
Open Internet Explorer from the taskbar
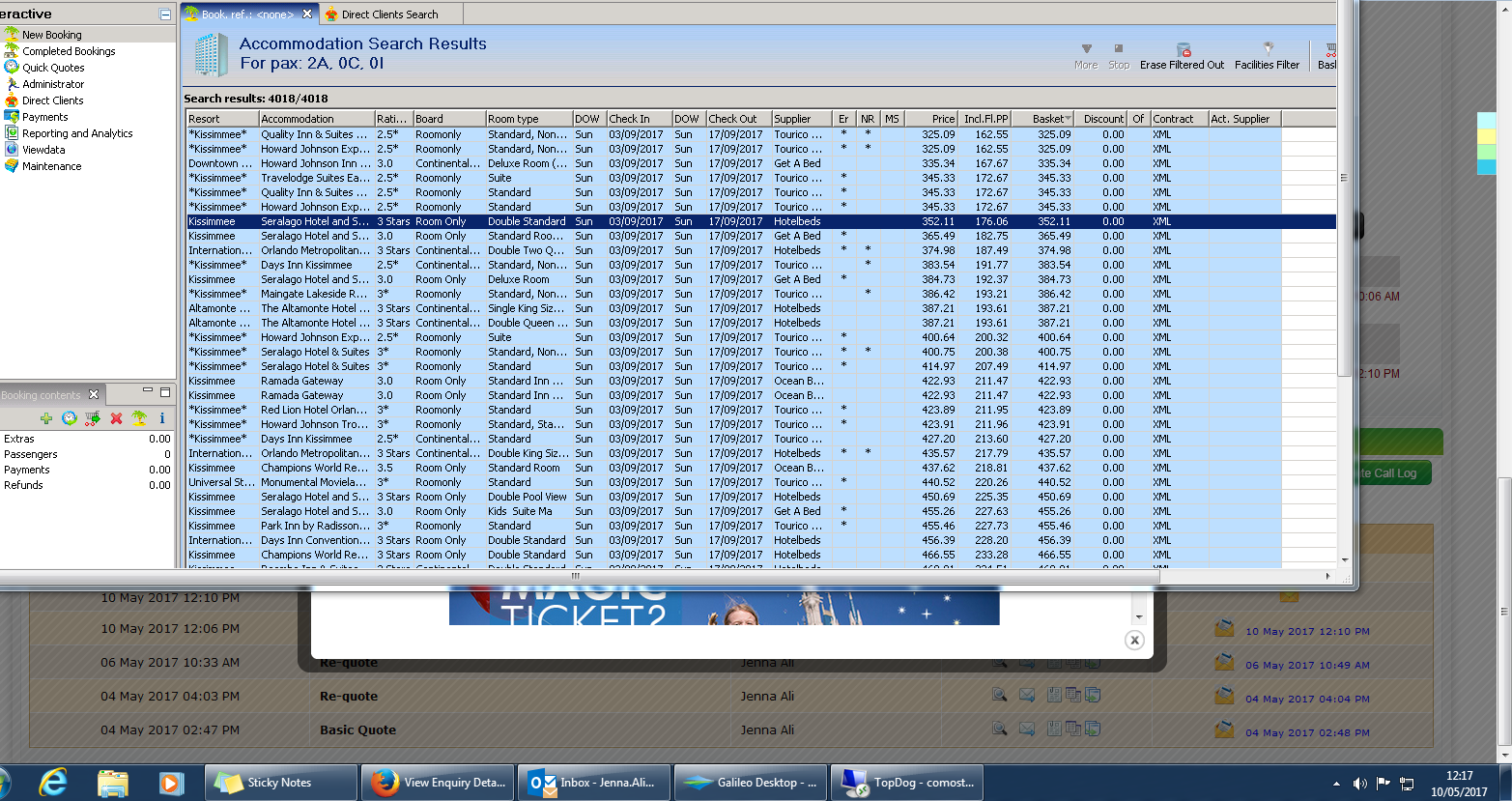point(52,782)
